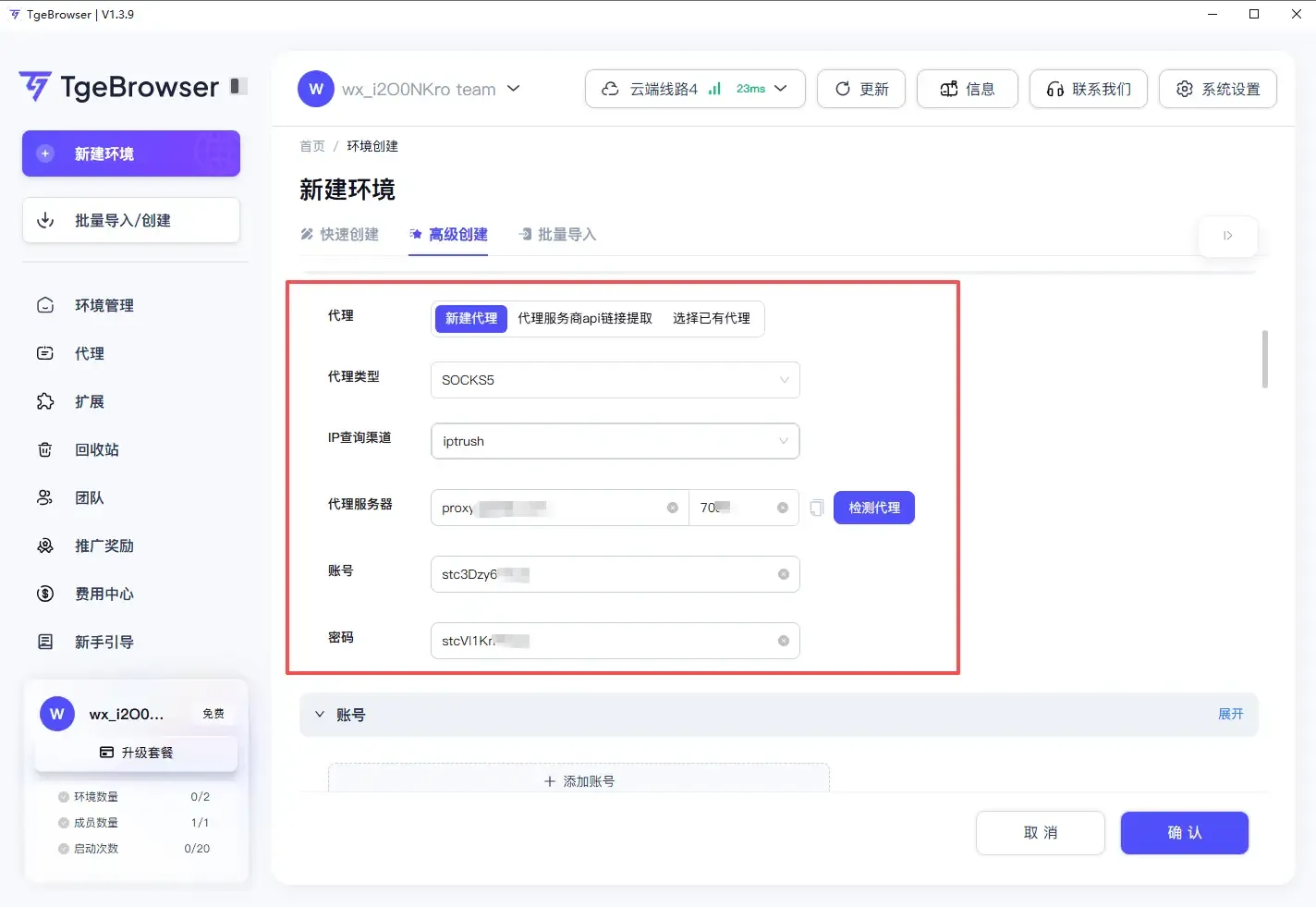Select 代理服务商api链接提取 option

coord(585,318)
